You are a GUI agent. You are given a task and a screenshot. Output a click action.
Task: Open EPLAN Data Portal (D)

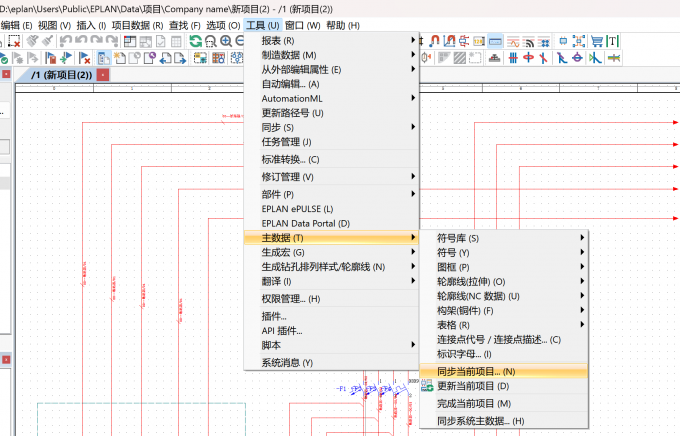332,223
